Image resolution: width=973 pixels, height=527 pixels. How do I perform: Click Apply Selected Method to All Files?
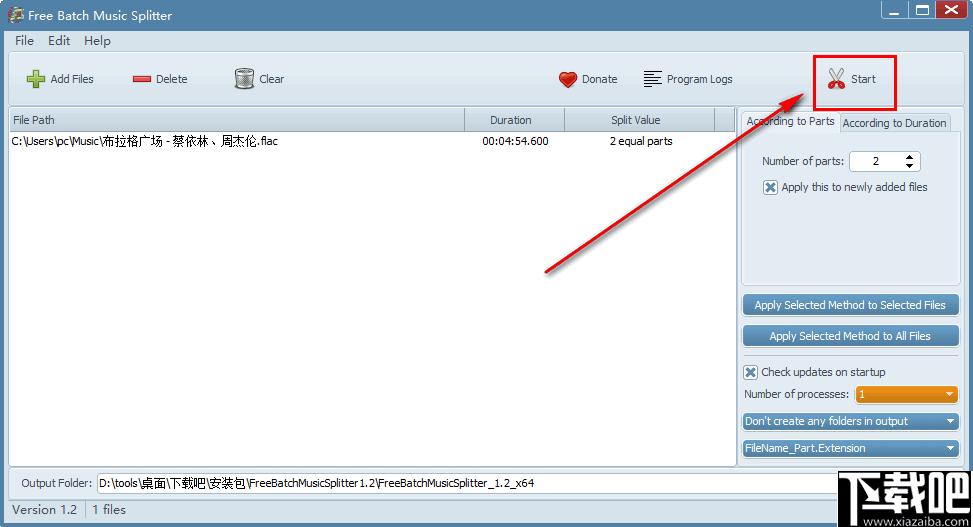coord(850,336)
